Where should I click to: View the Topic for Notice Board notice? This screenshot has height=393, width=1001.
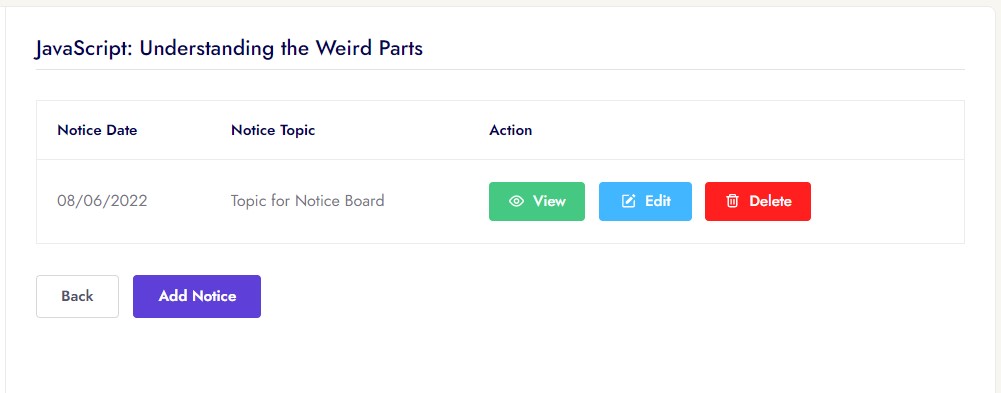pos(537,202)
